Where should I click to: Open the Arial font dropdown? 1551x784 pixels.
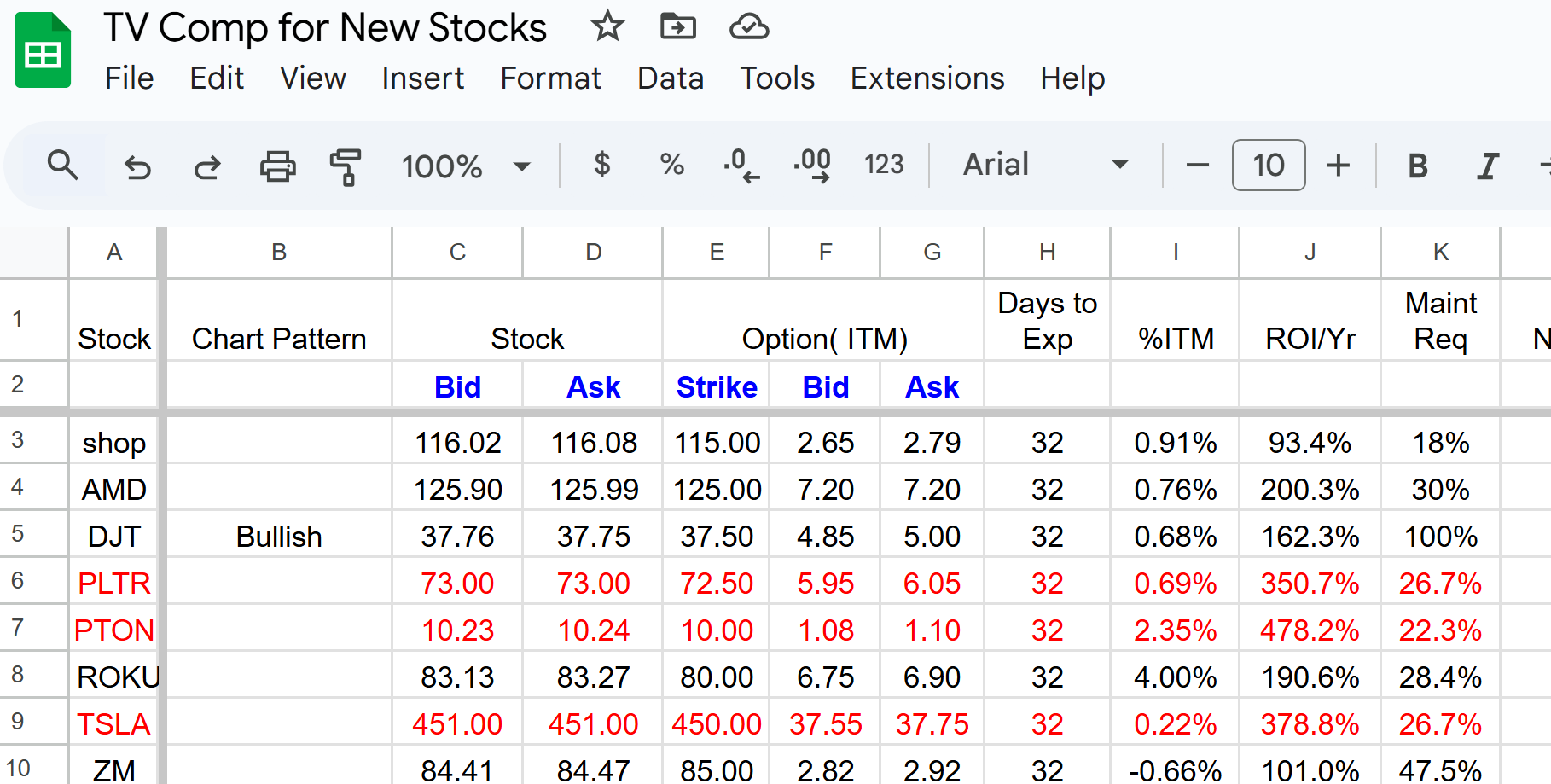coord(1046,164)
